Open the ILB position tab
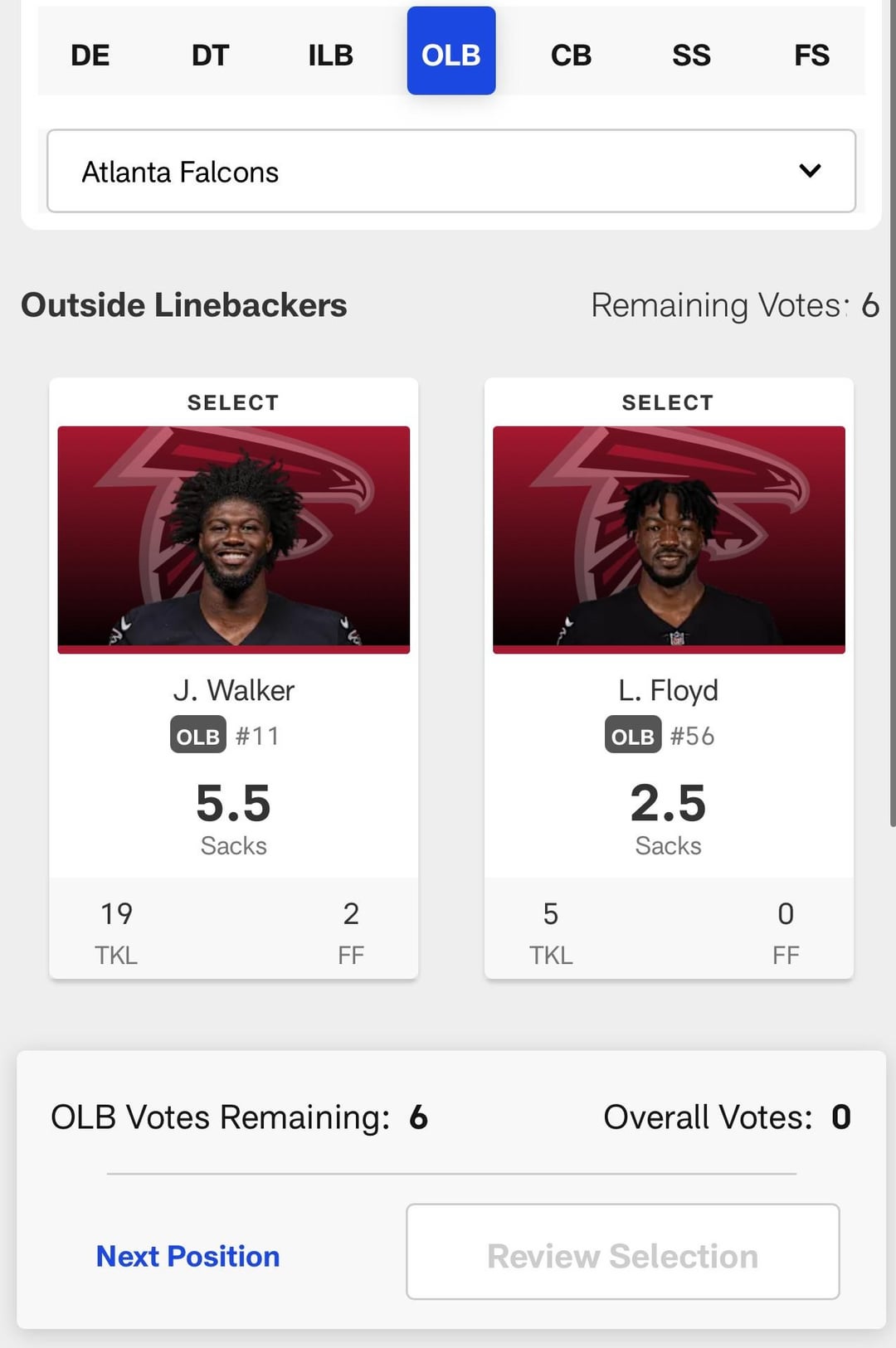 (x=330, y=55)
